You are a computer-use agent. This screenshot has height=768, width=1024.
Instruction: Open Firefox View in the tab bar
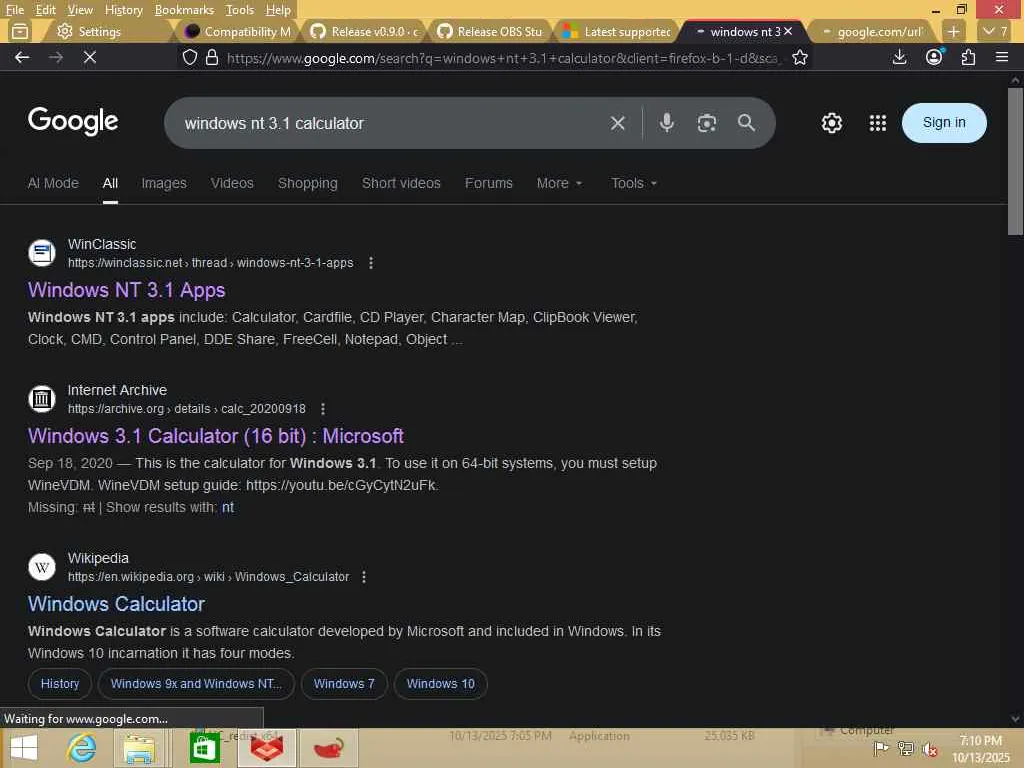[20, 31]
